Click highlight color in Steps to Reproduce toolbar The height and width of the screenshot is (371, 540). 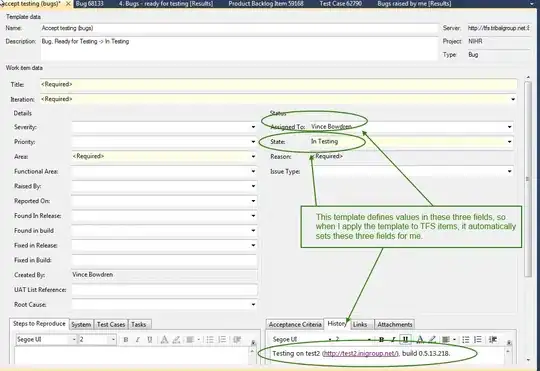(x=176, y=340)
